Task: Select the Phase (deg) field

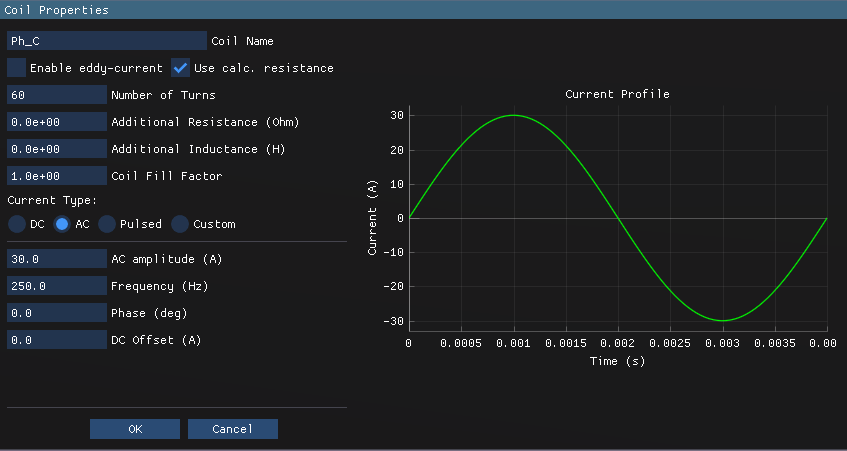Action: click(56, 313)
